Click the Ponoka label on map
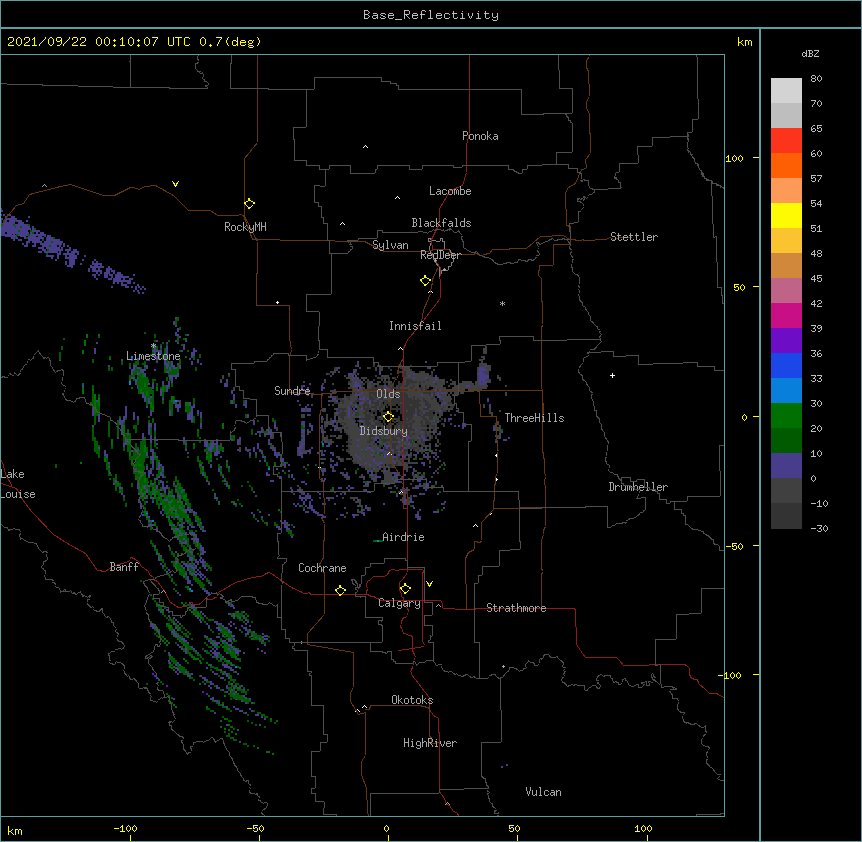The image size is (862, 842). click(480, 136)
